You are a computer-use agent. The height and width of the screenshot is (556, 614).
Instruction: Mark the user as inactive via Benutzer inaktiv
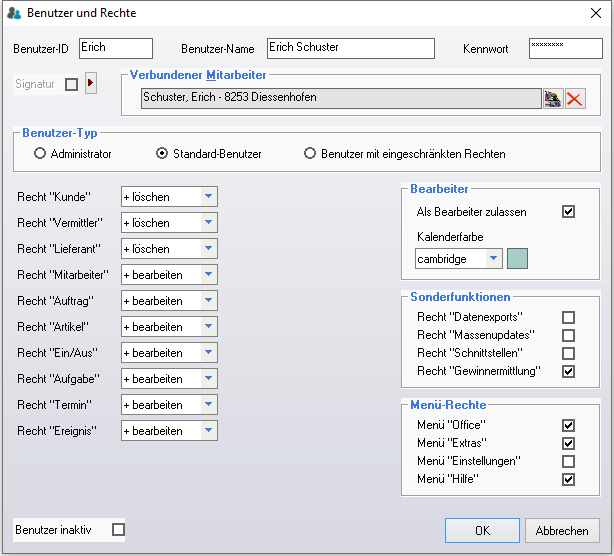118,530
